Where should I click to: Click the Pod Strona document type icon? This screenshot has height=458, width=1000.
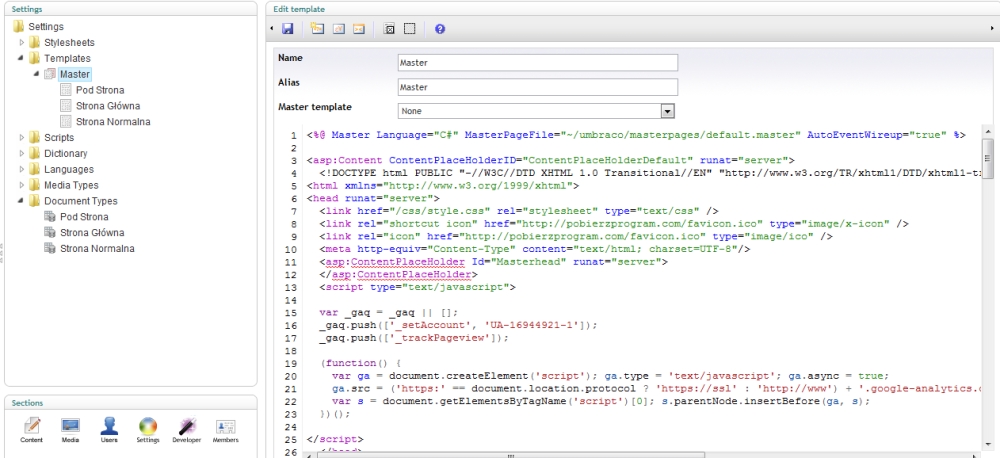[50, 217]
